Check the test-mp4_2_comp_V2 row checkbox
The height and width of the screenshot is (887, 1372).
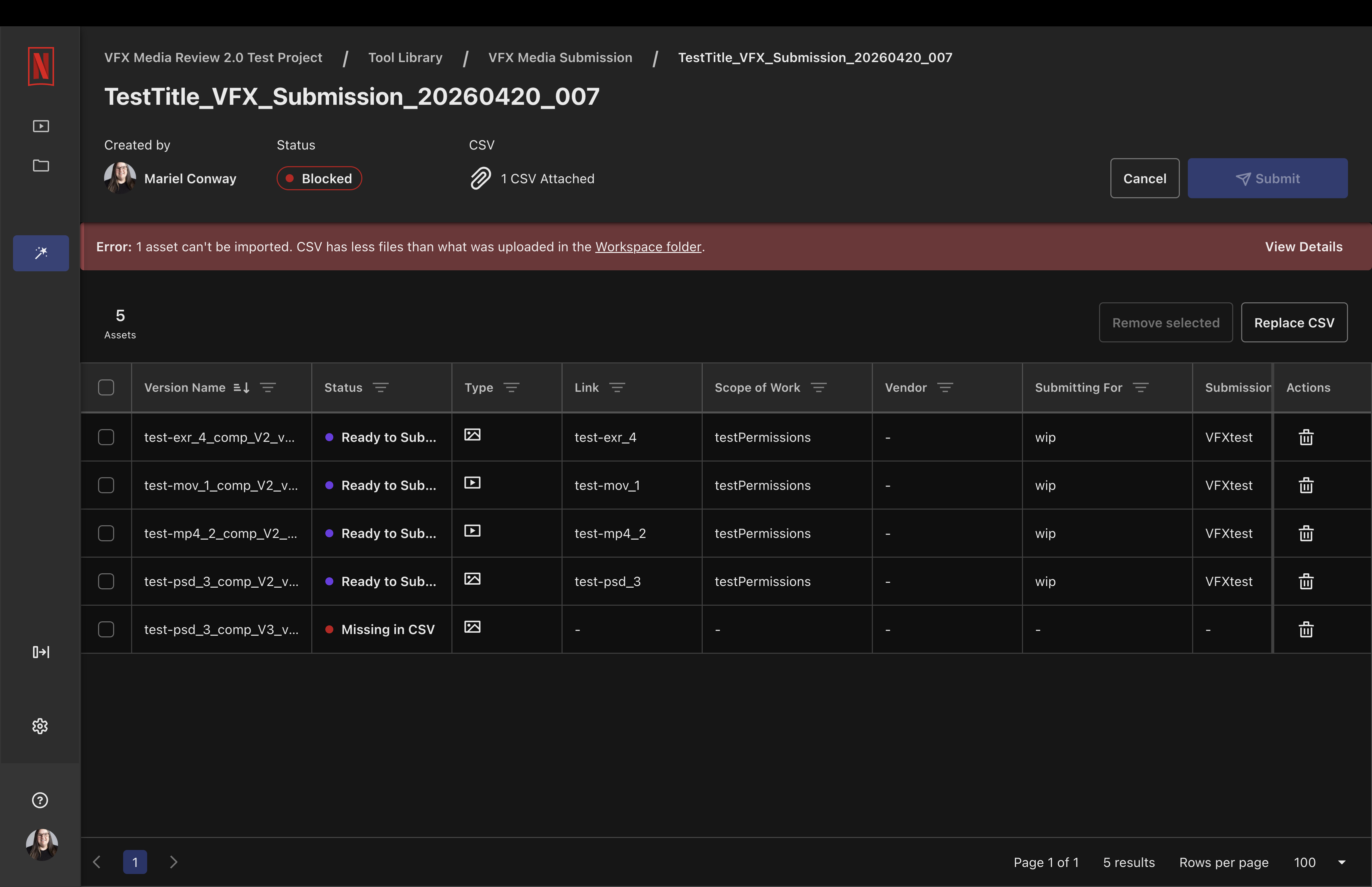pyautogui.click(x=106, y=533)
